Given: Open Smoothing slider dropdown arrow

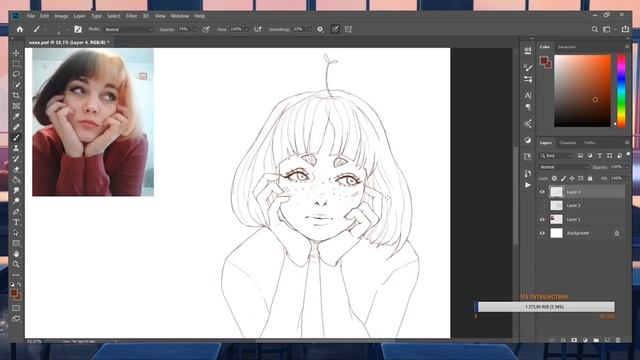Looking at the screenshot, I should [309, 30].
